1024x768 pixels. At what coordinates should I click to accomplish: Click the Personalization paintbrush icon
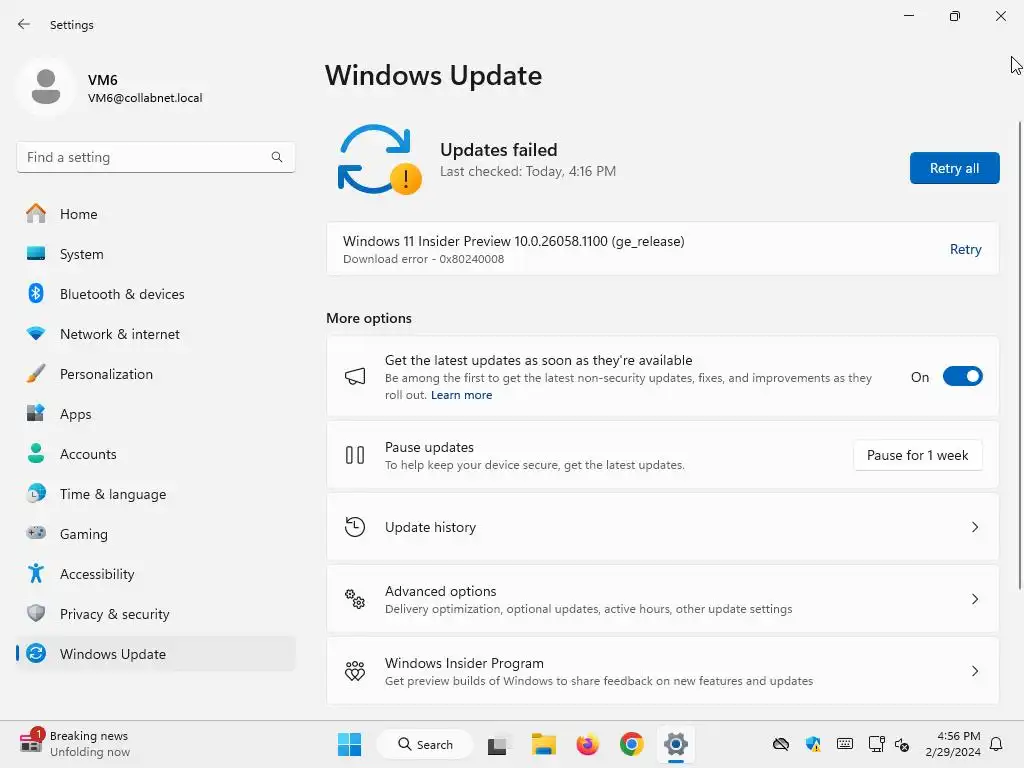click(x=36, y=374)
